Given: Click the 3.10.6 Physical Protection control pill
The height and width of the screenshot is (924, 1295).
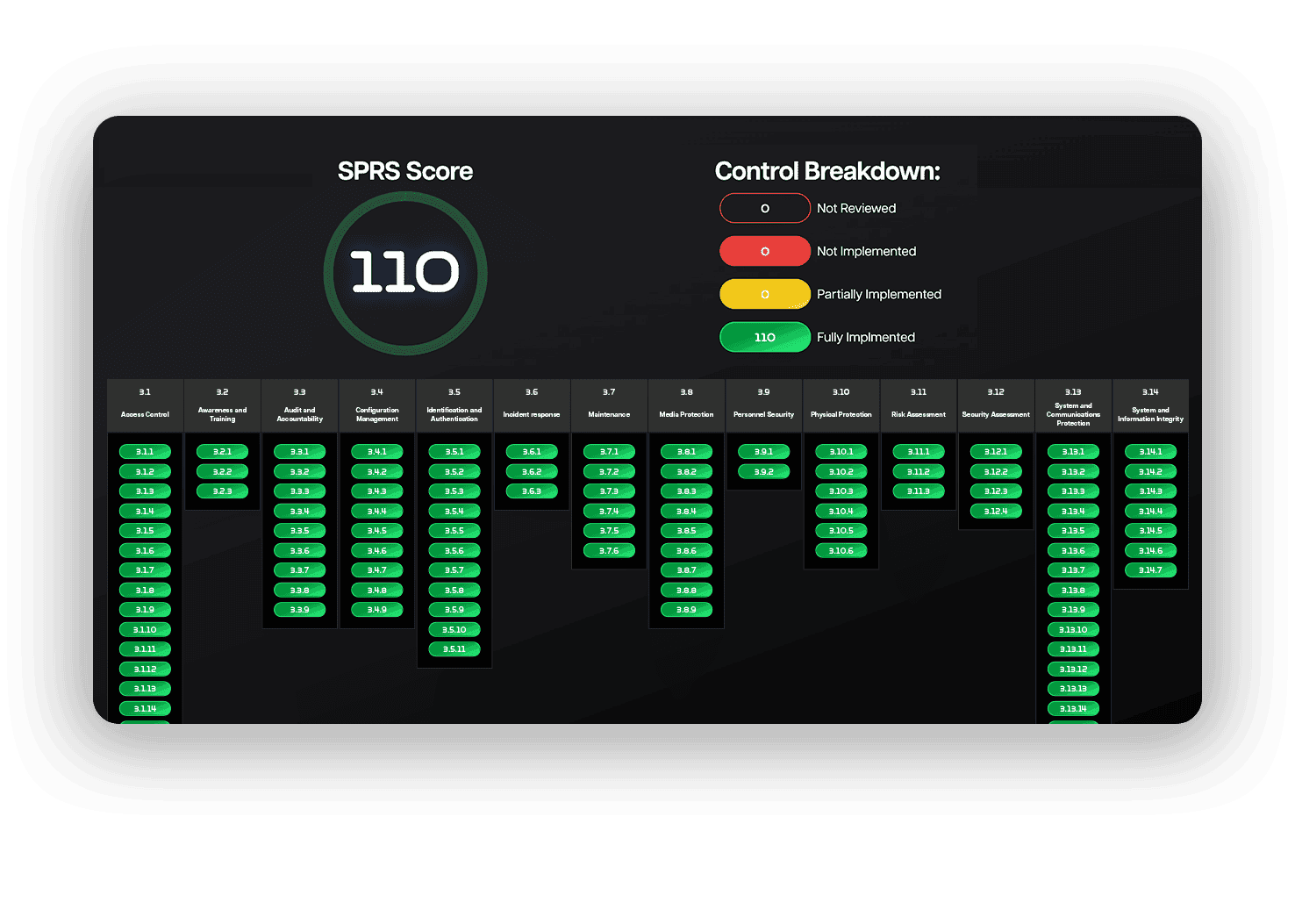Looking at the screenshot, I should click(841, 550).
